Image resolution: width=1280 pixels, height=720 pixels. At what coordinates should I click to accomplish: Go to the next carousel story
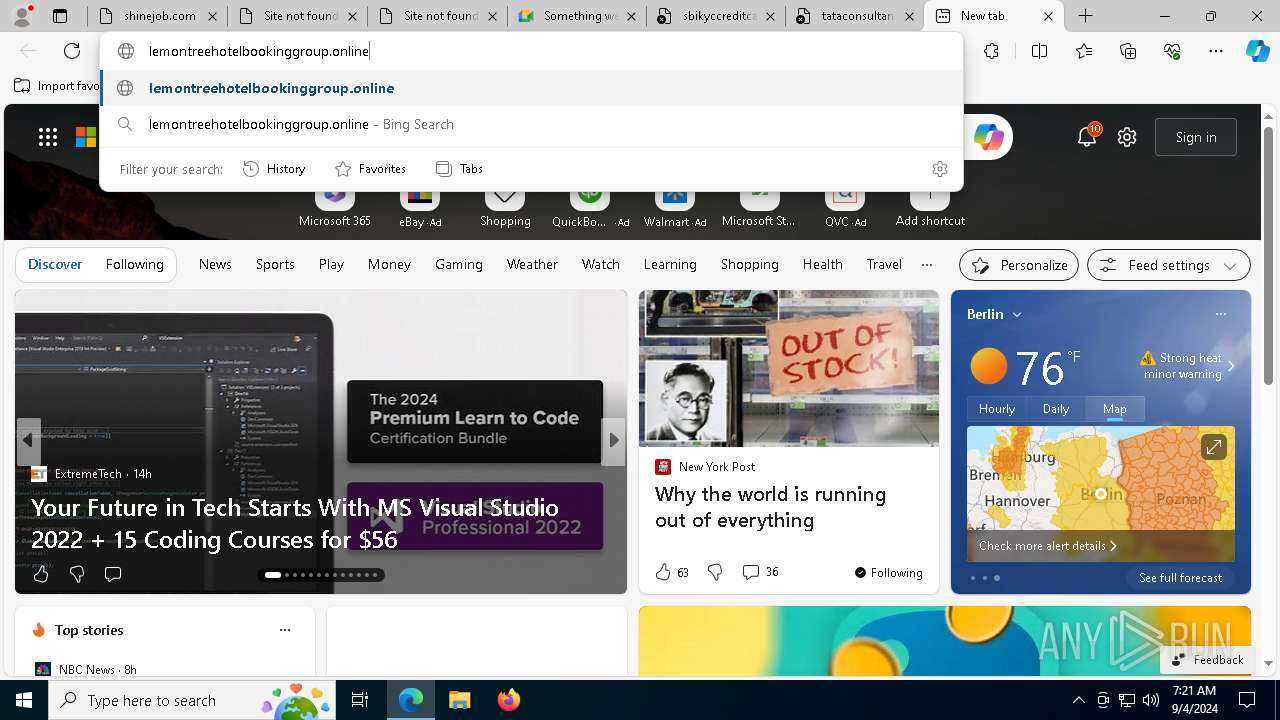point(614,440)
